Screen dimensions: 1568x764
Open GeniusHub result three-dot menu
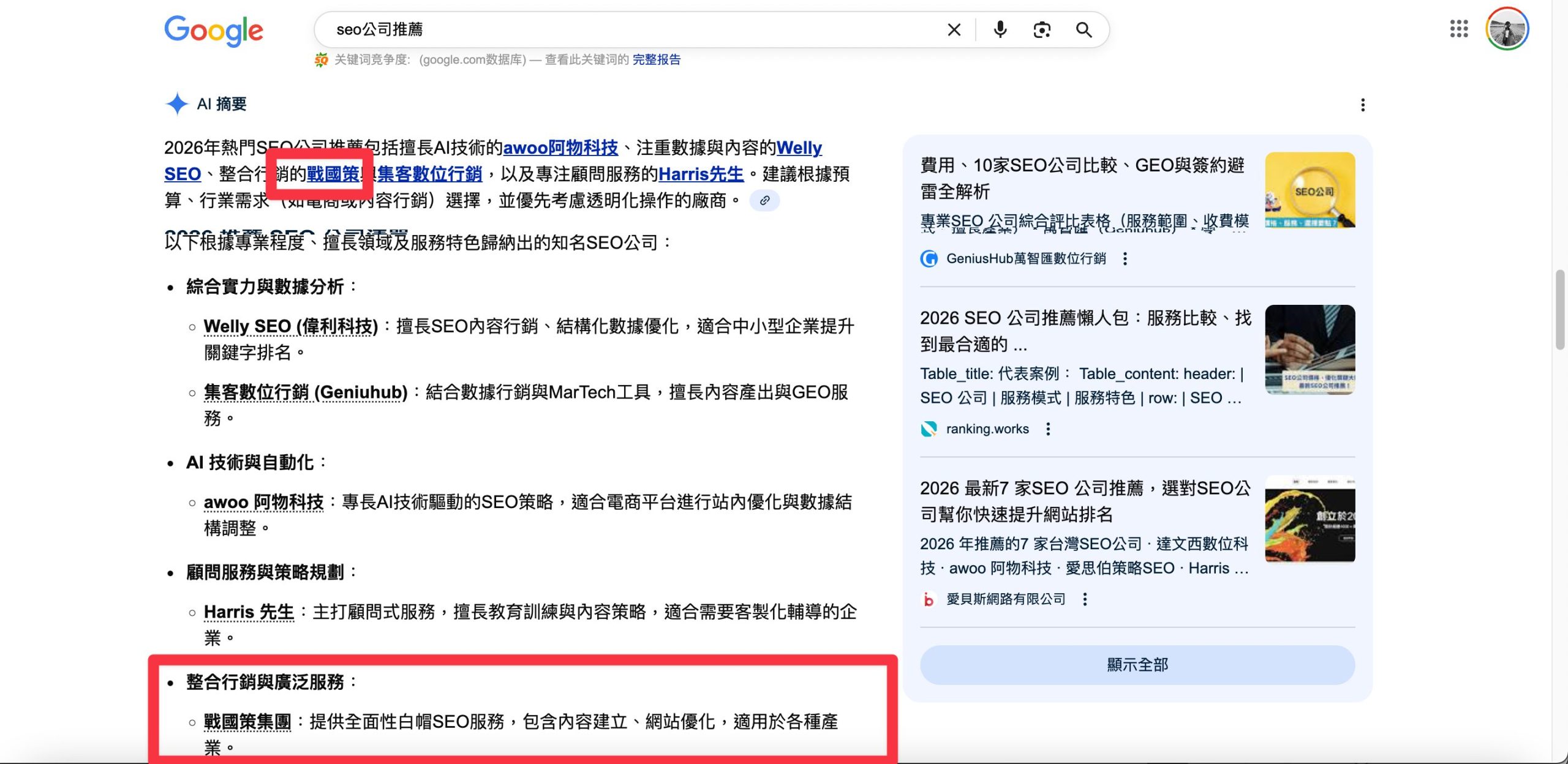pos(1125,258)
